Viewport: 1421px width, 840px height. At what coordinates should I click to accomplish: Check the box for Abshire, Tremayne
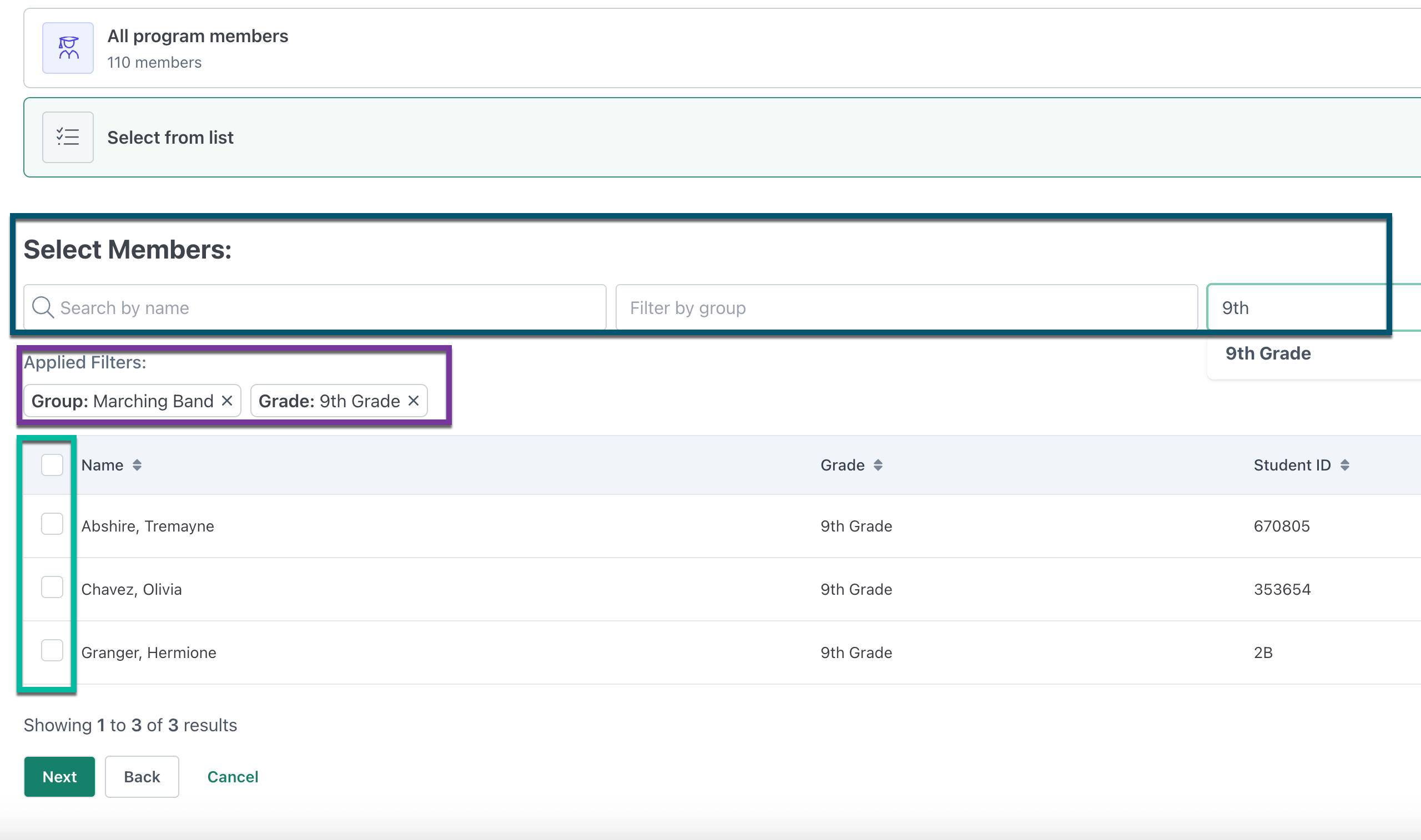[x=52, y=524]
